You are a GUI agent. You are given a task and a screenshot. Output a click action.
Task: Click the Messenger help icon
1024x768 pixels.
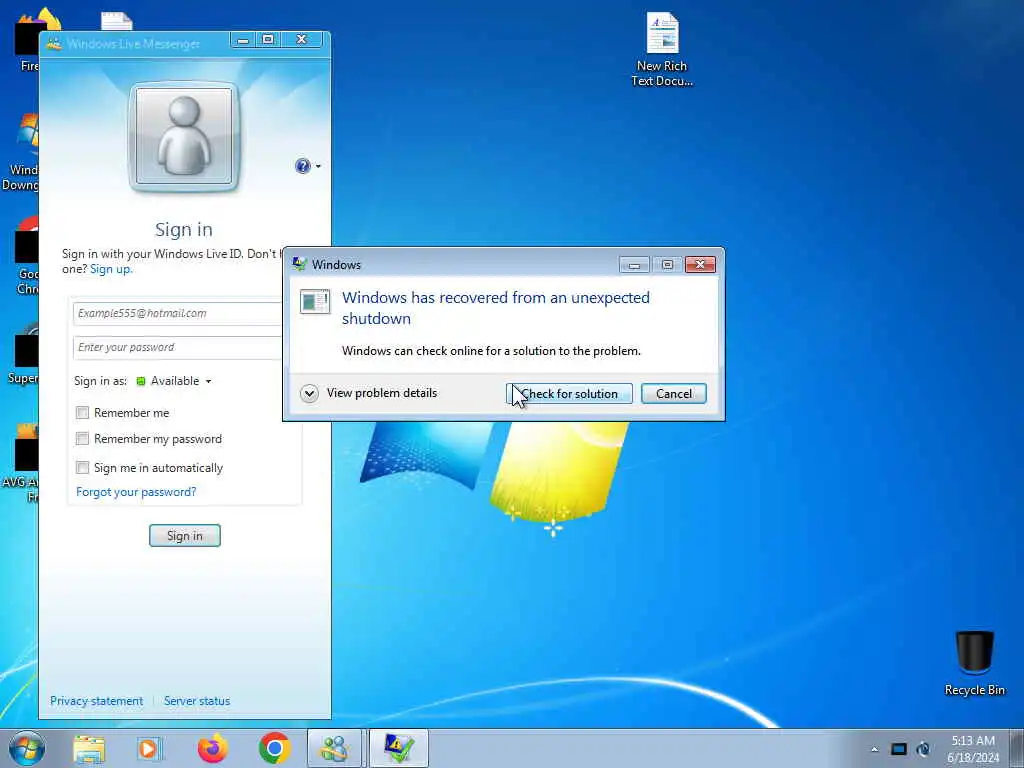point(303,167)
